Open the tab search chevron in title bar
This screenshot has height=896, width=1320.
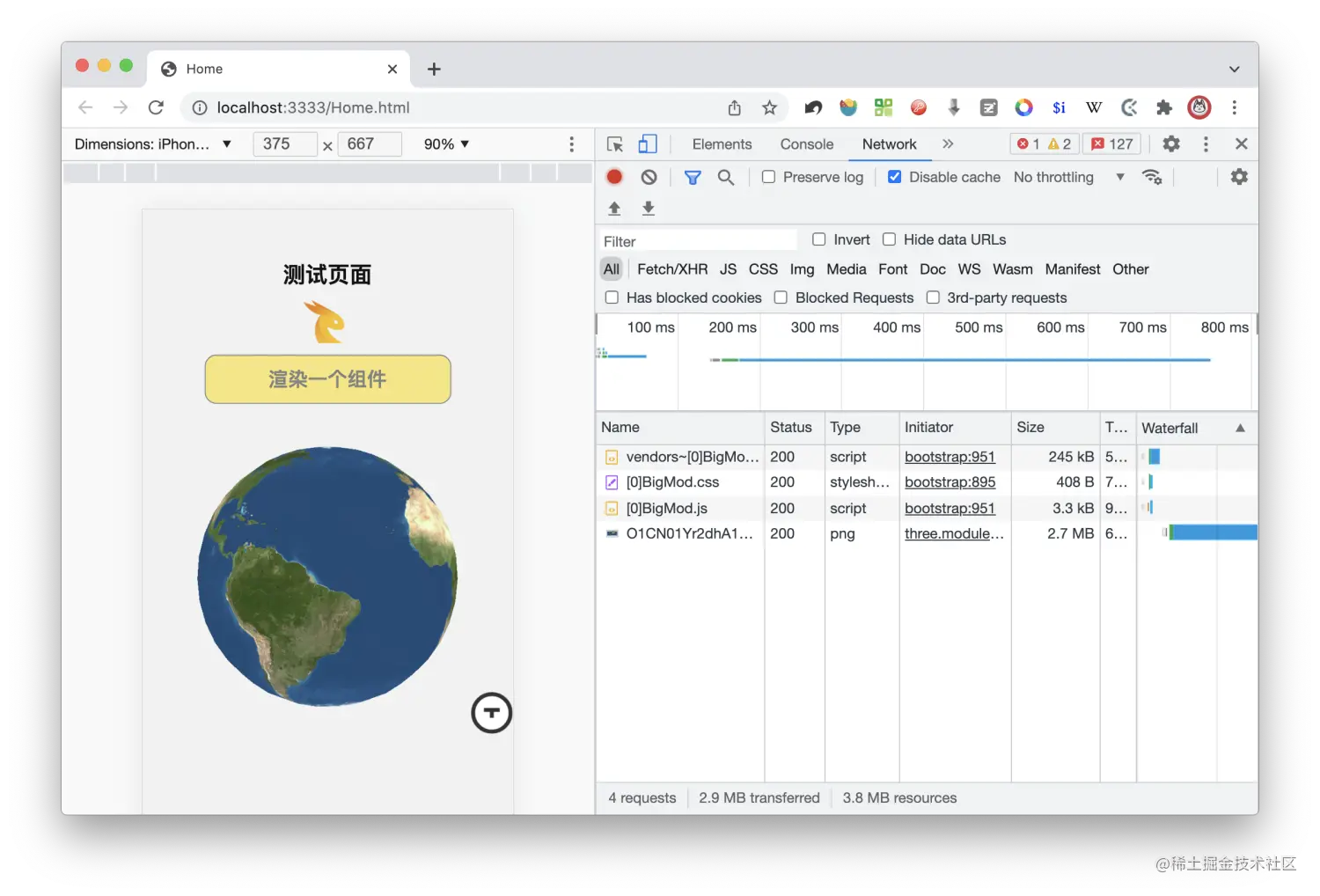pos(1235,69)
